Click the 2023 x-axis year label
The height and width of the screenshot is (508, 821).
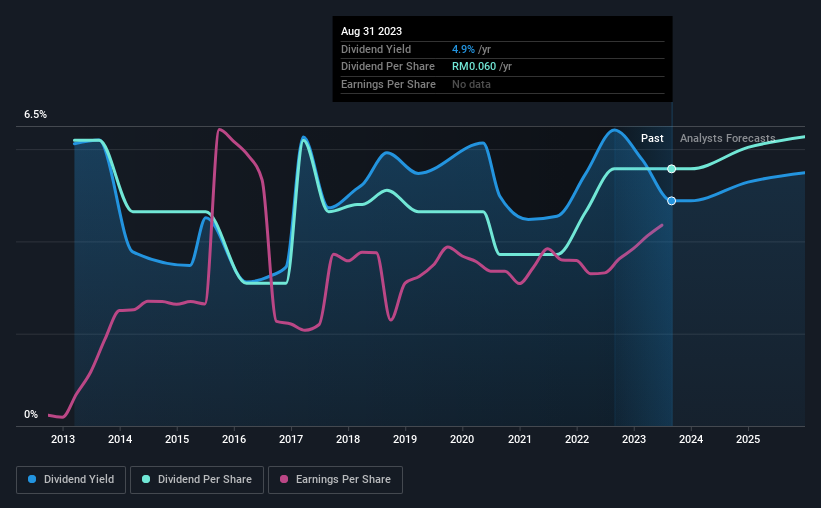tap(634, 439)
